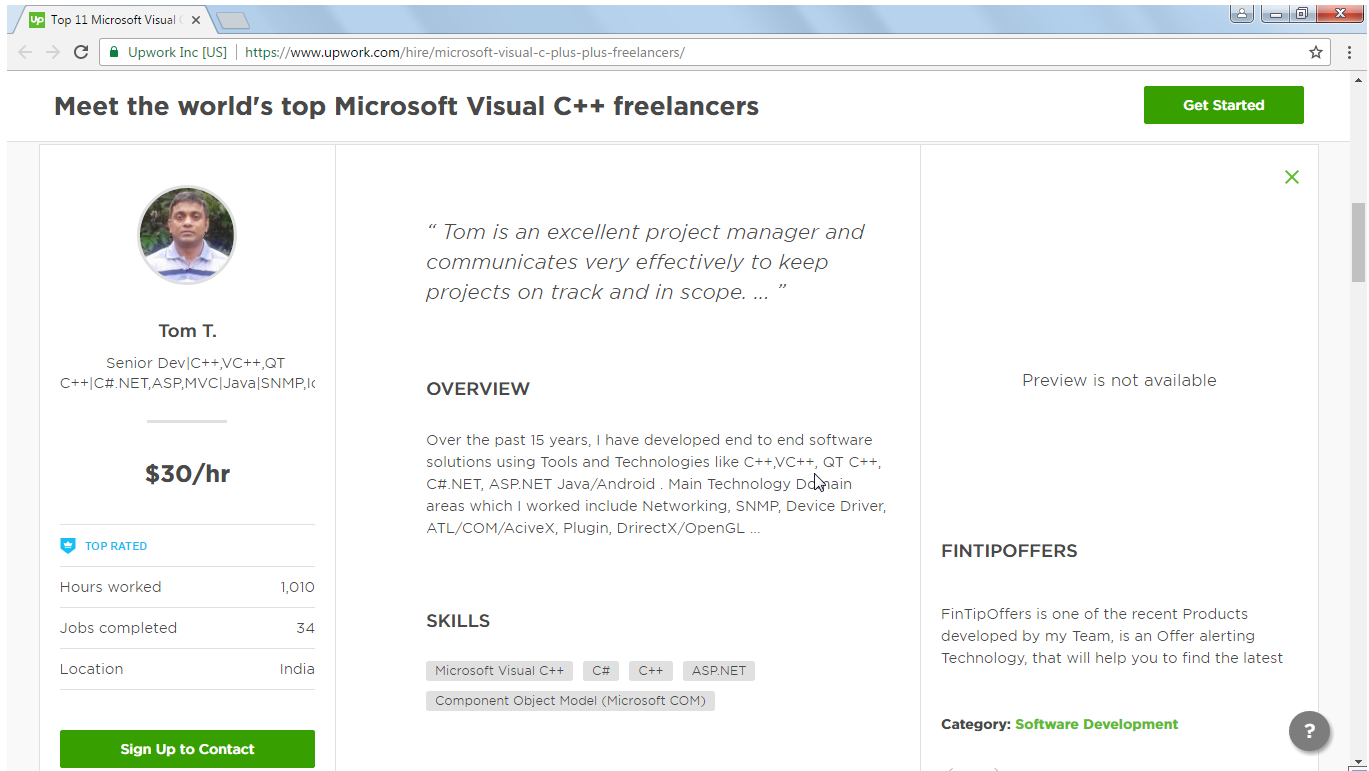Viewport: 1369px width, 771px height.
Task: Reload the page with refresh icon
Action: click(82, 52)
